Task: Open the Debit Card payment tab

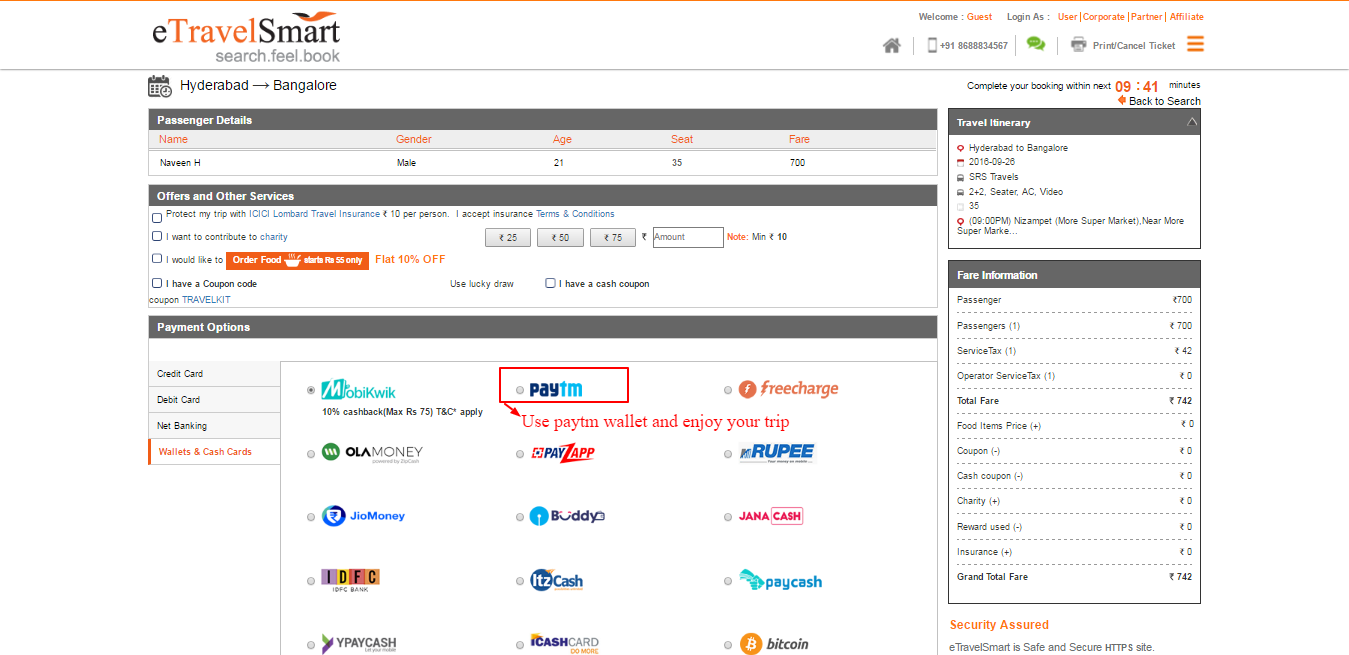Action: point(214,400)
